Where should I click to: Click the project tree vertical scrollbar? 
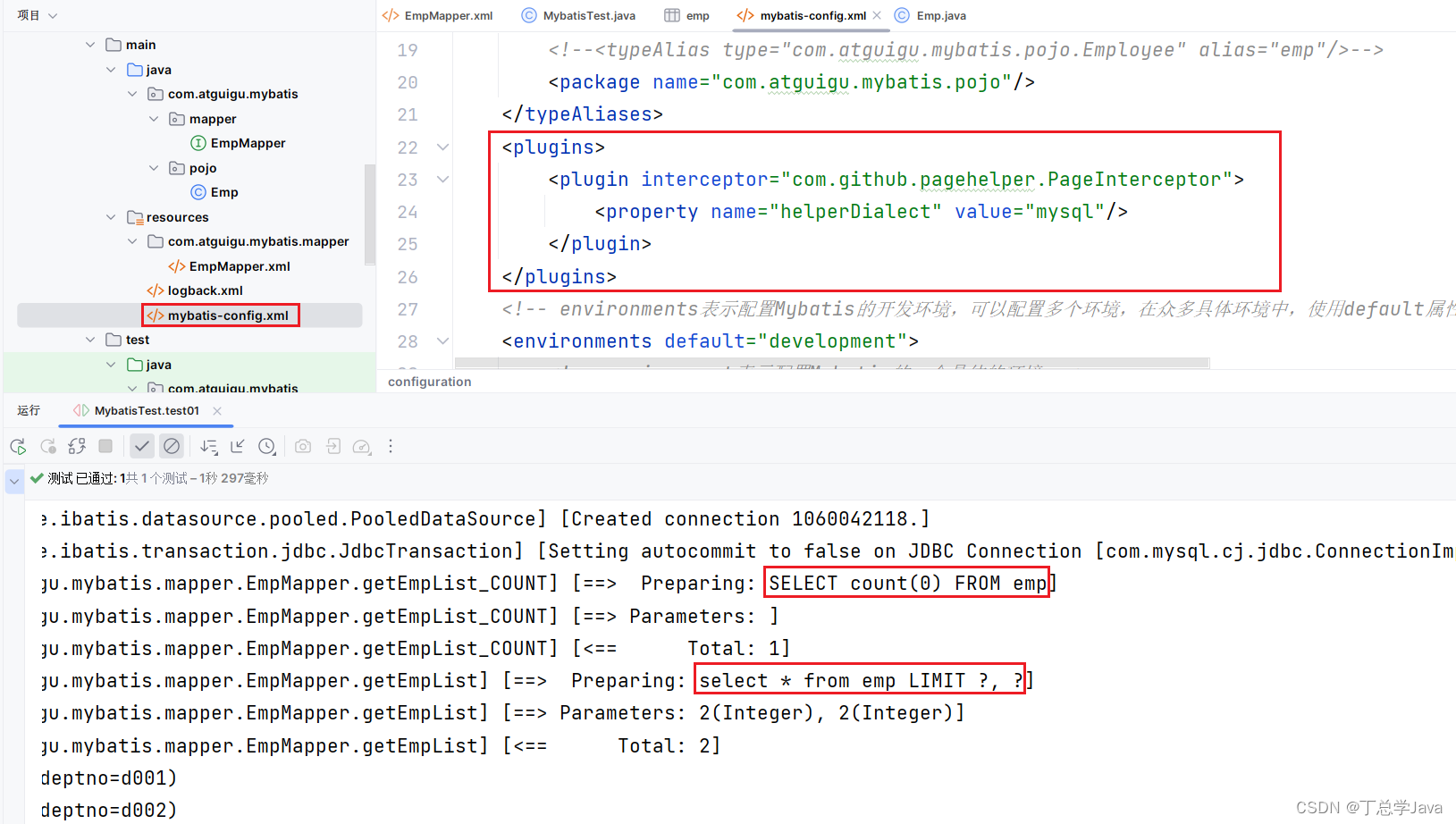tap(370, 214)
